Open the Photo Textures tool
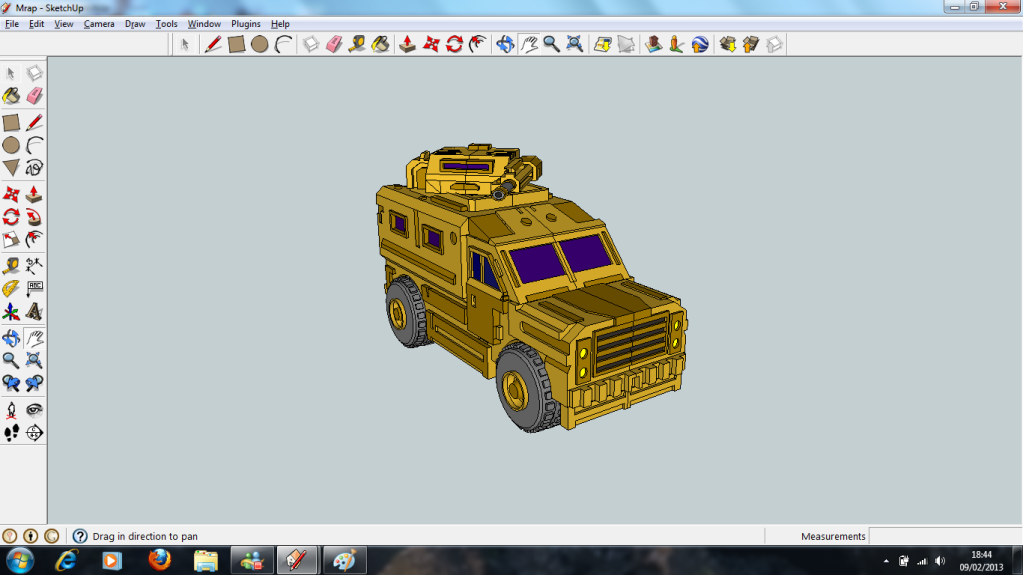Viewport: 1023px width, 575px height. 677,44
